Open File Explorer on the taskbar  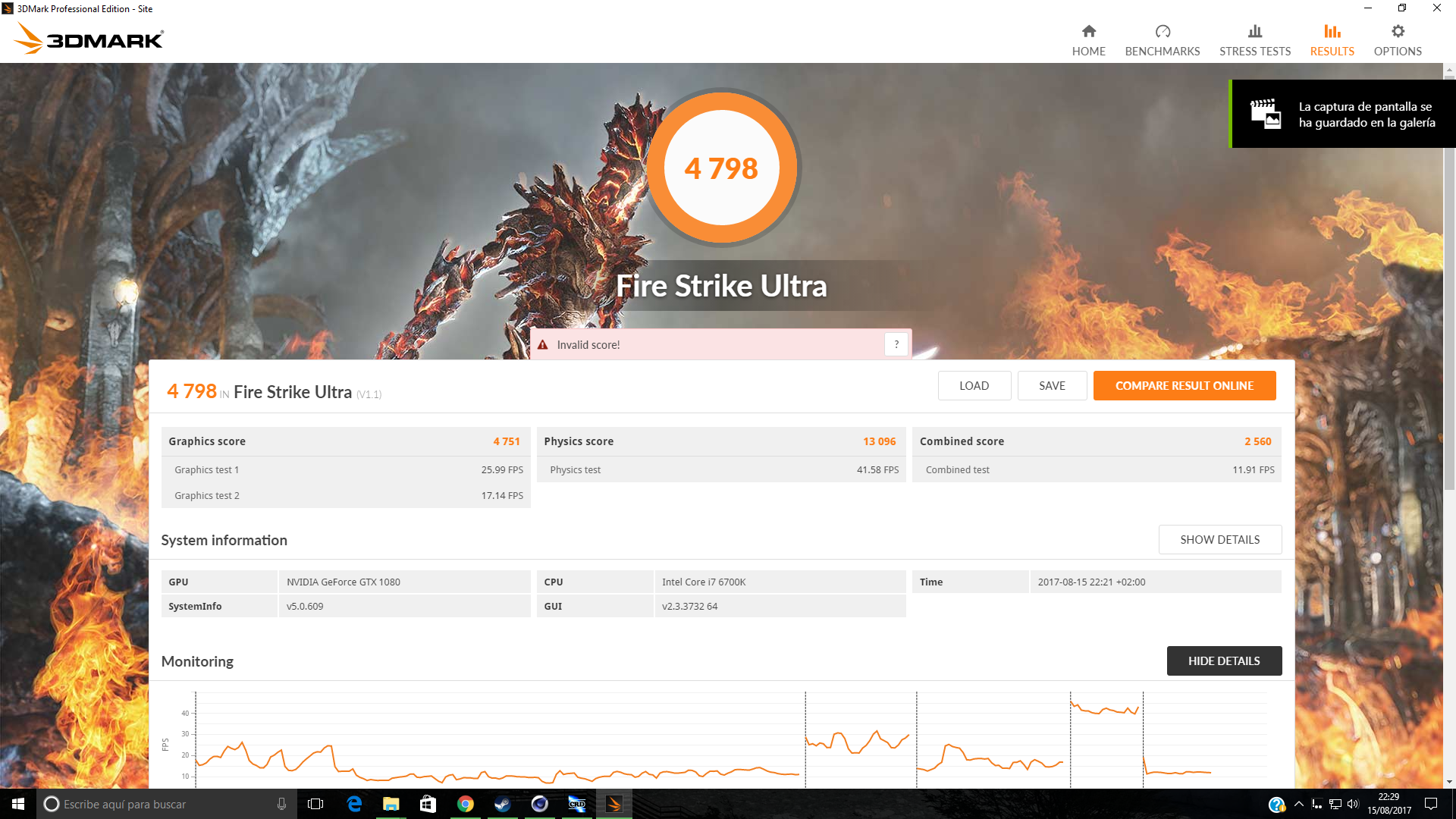[391, 804]
